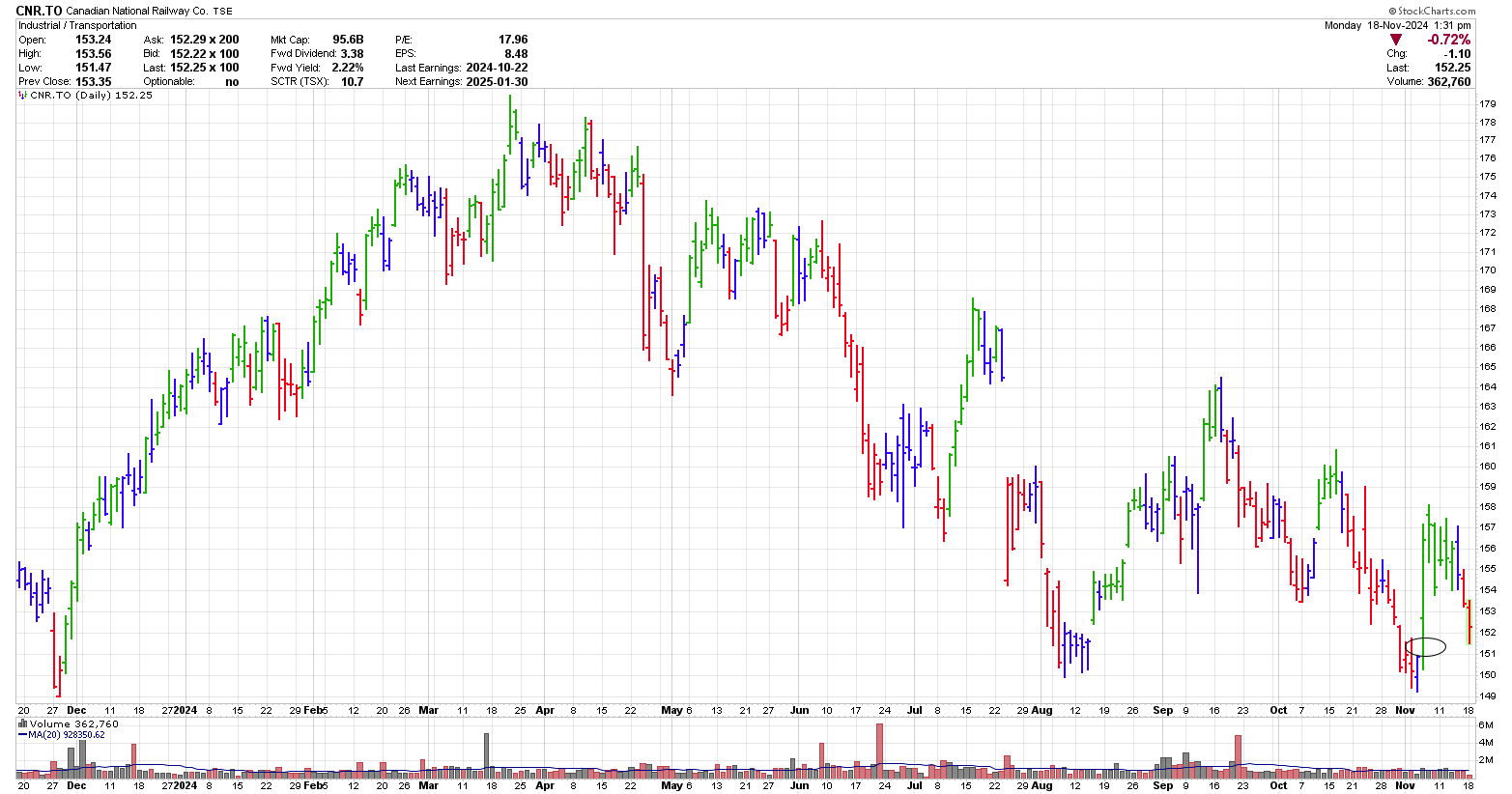Image resolution: width=1512 pixels, height=794 pixels.
Task: Click the red down-triangle change indicator
Action: 1396,40
